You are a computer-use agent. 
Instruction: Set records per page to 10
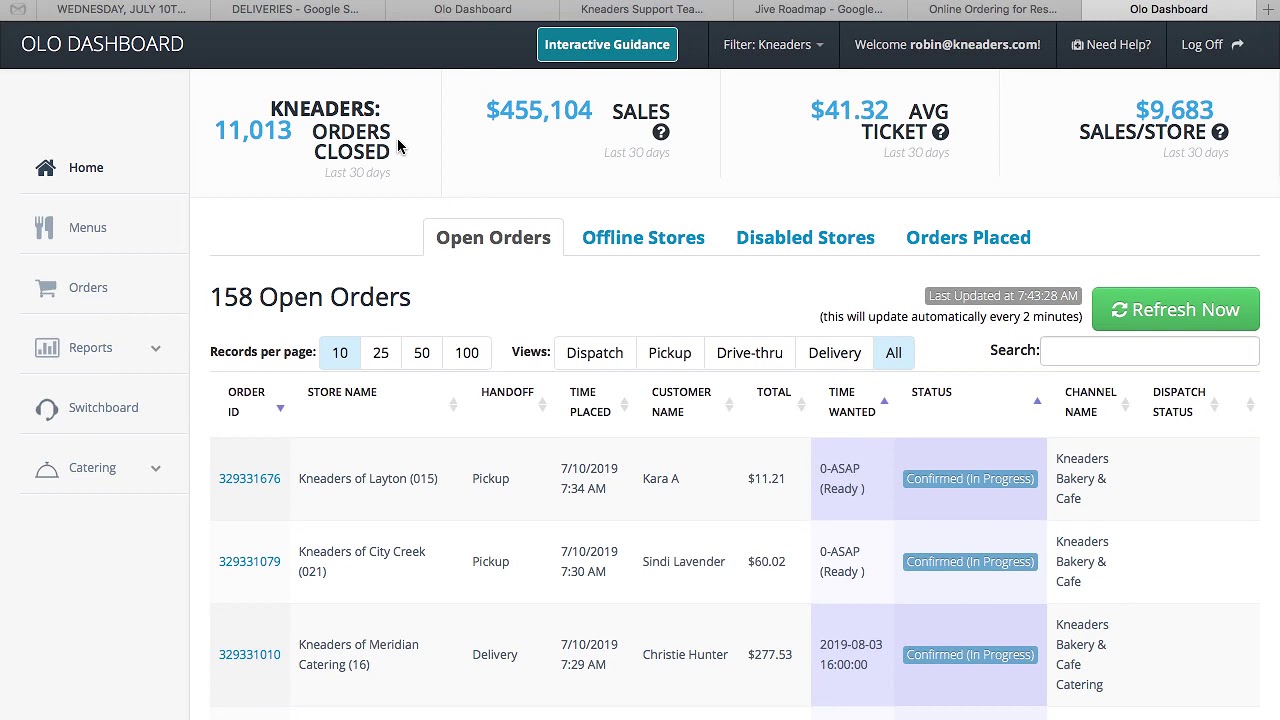click(x=340, y=353)
